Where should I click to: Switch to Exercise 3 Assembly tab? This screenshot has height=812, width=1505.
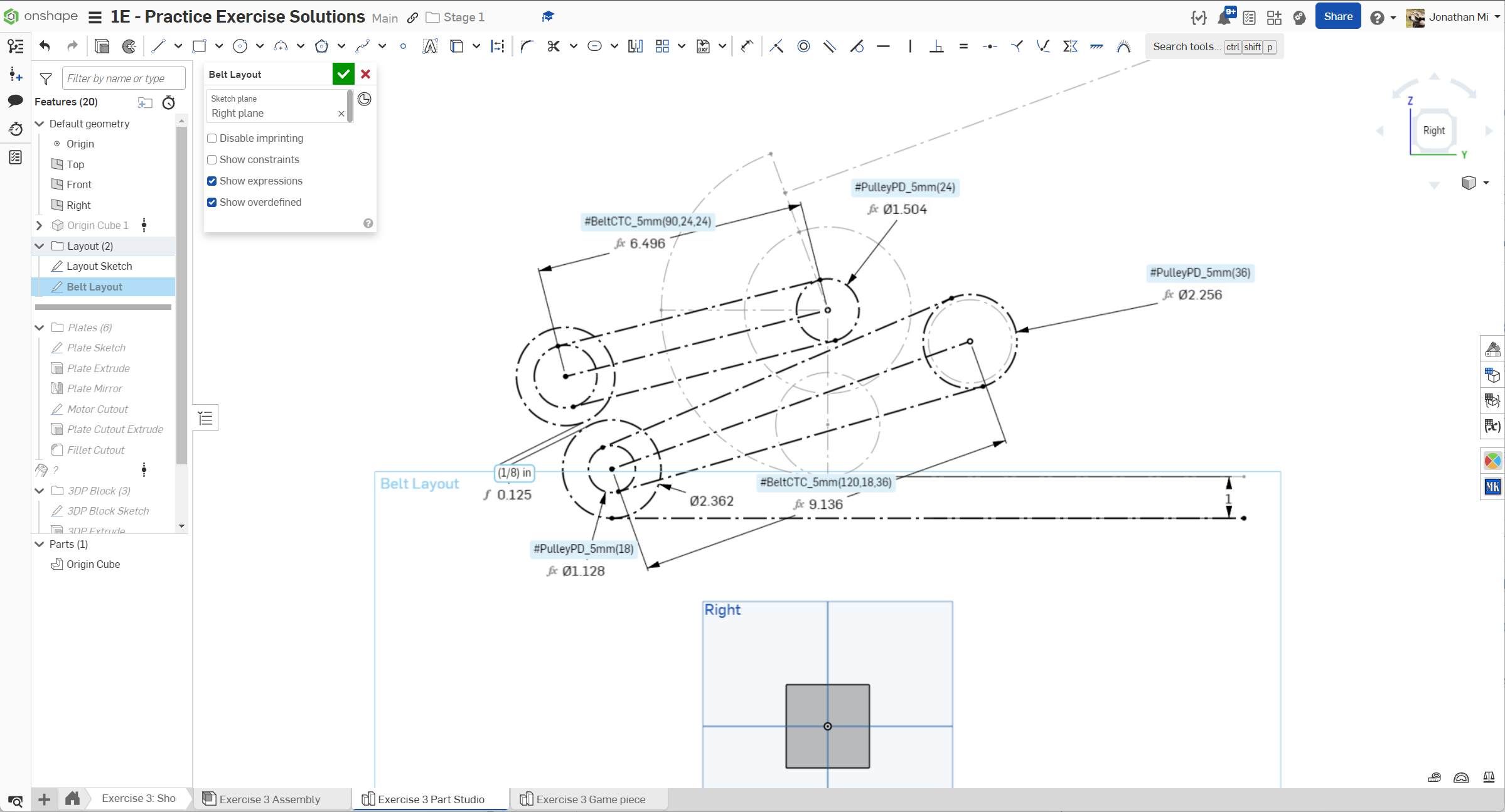[269, 799]
